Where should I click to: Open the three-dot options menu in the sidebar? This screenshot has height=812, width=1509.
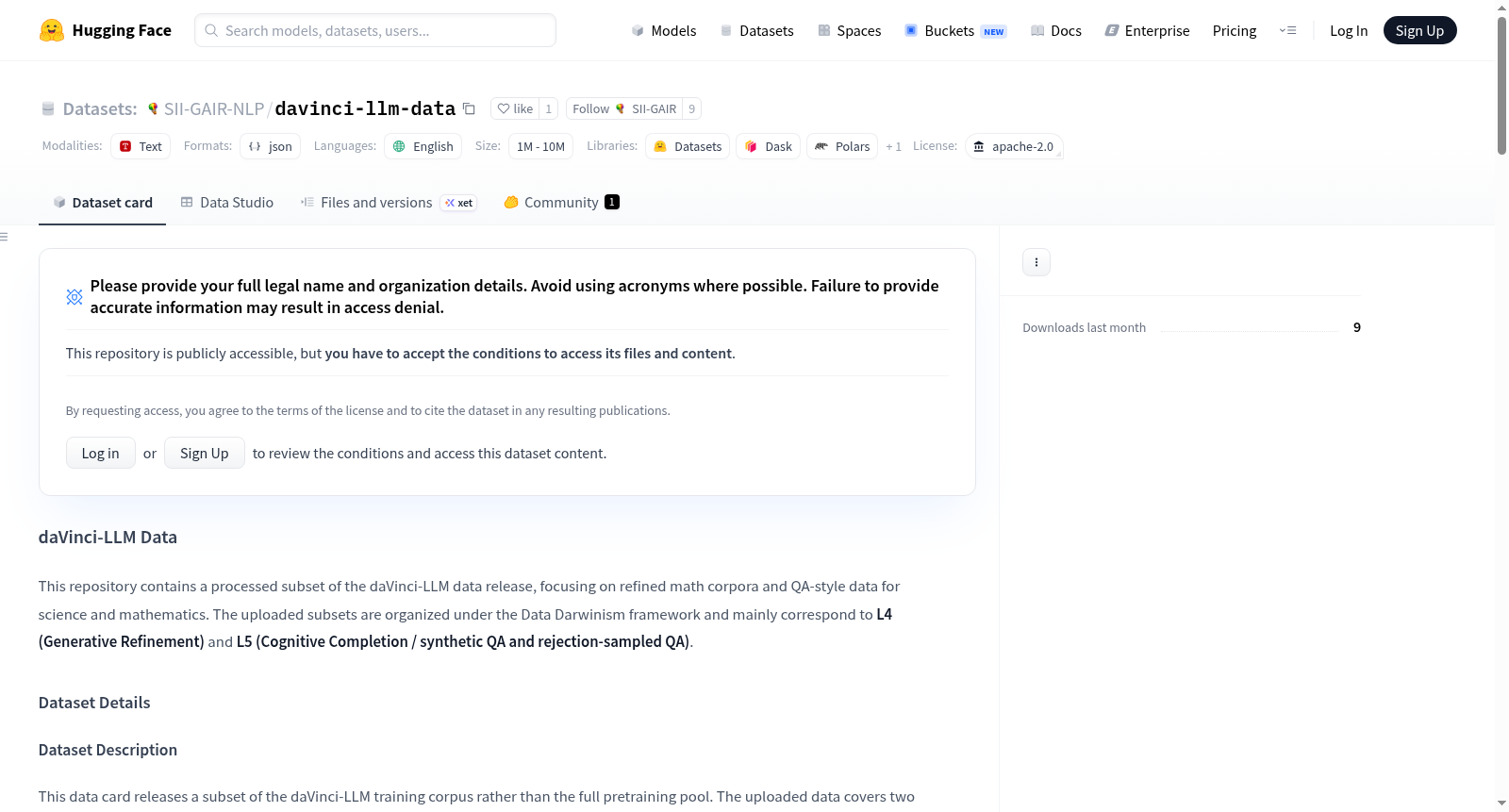click(x=1036, y=262)
